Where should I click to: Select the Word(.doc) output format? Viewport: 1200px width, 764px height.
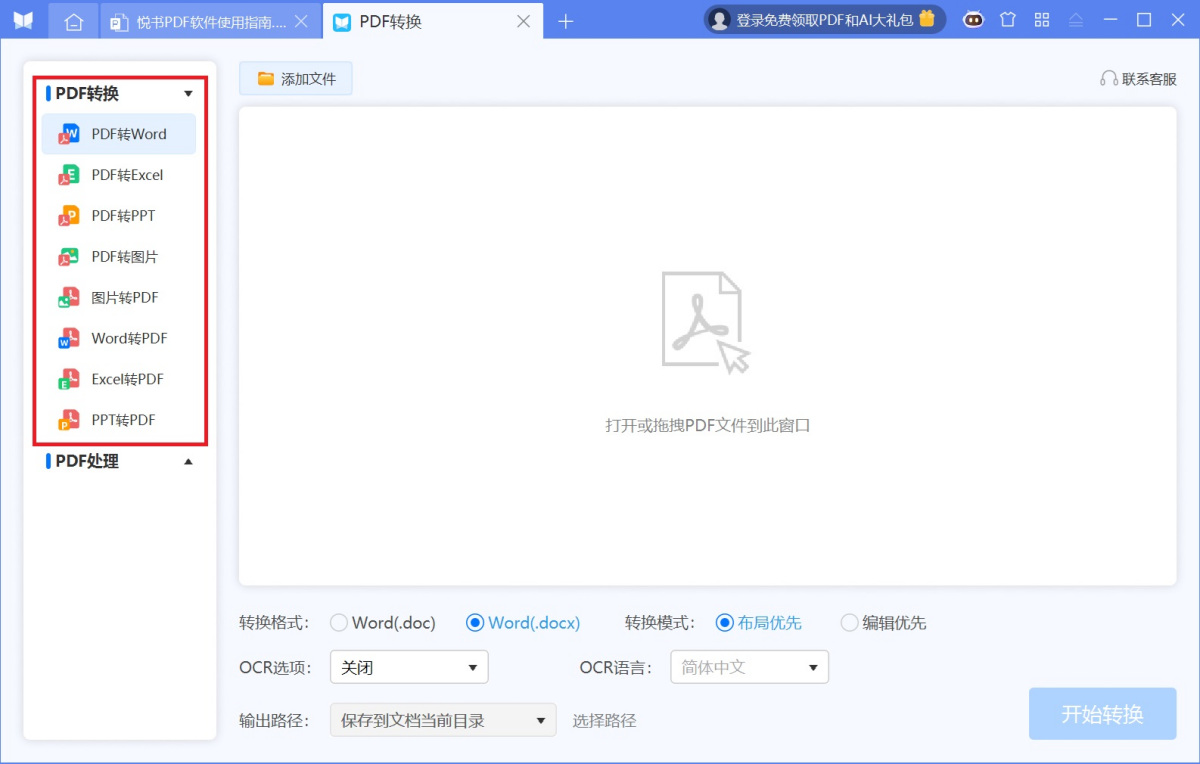tap(340, 622)
